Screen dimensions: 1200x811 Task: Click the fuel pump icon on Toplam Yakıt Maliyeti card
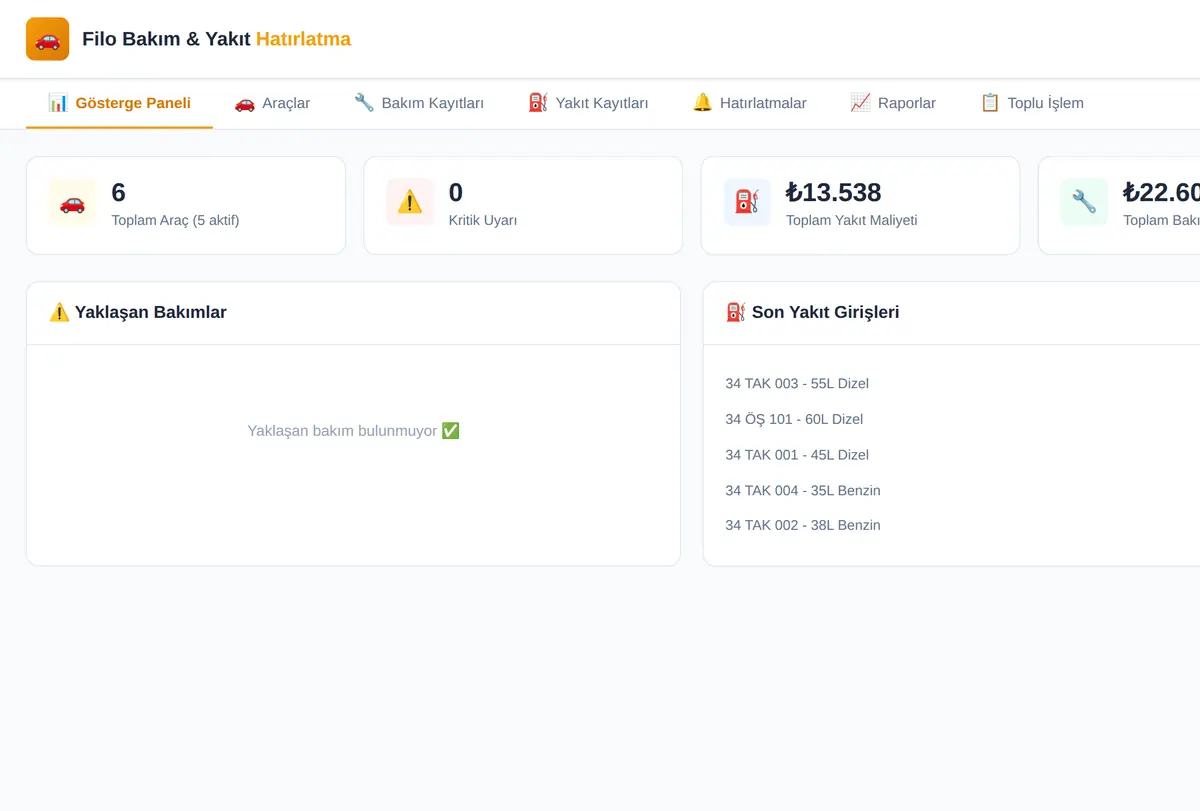(x=747, y=202)
